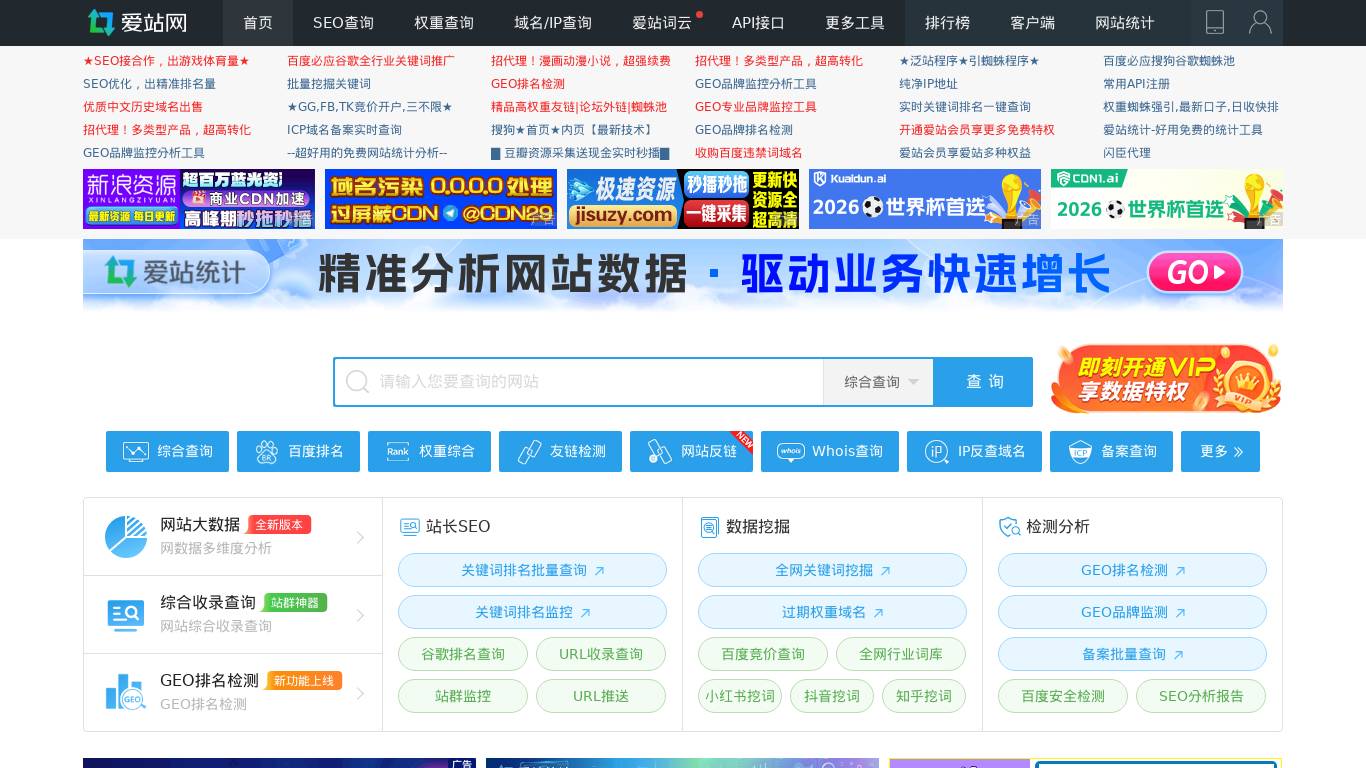The height and width of the screenshot is (768, 1366).
Task: Click the Kuaidun.ai 世界杯首选 ad
Action: (x=925, y=199)
